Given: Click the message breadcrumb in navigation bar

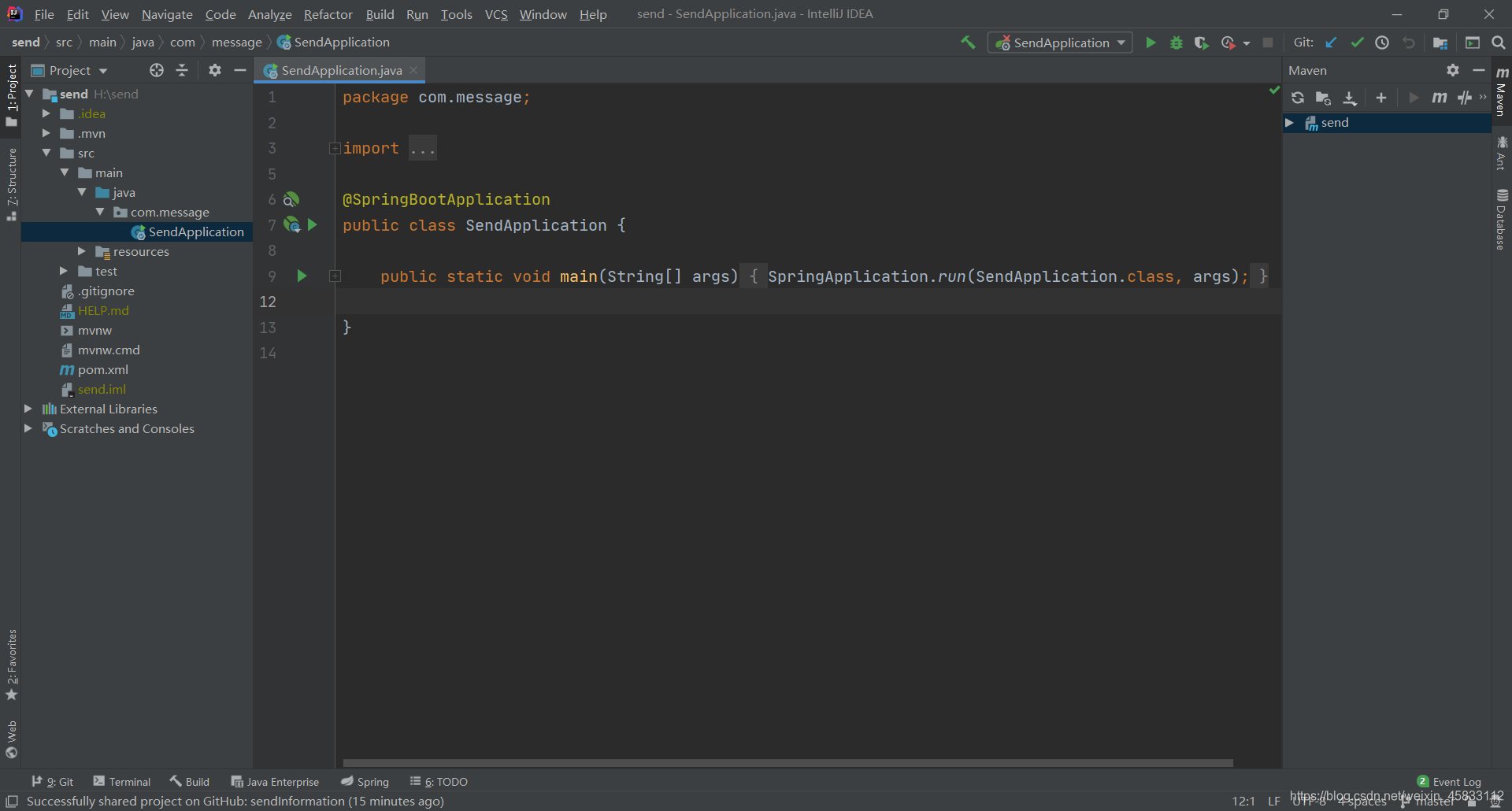Looking at the screenshot, I should (236, 43).
